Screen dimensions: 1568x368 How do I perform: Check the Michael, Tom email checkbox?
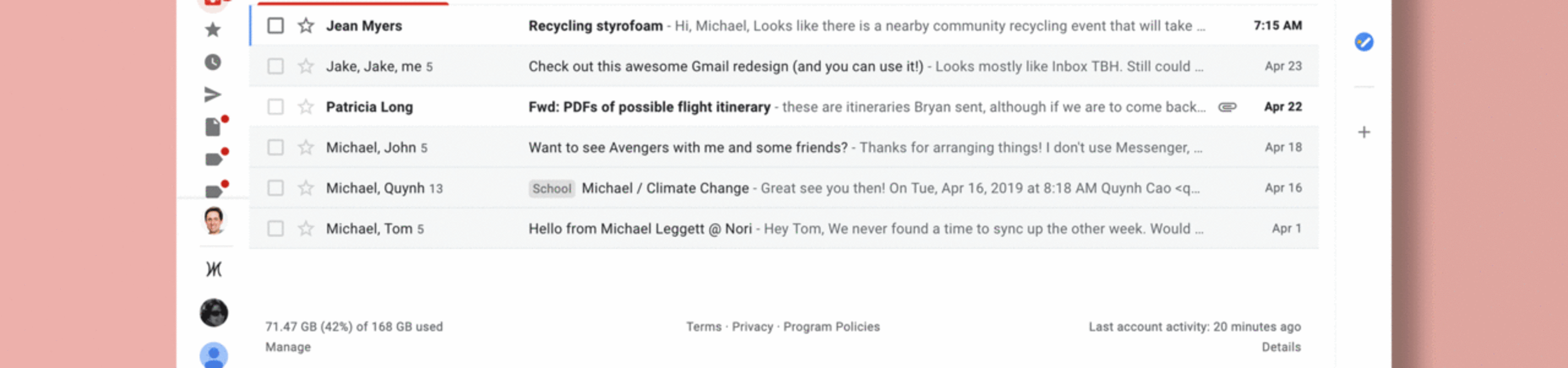point(275,229)
